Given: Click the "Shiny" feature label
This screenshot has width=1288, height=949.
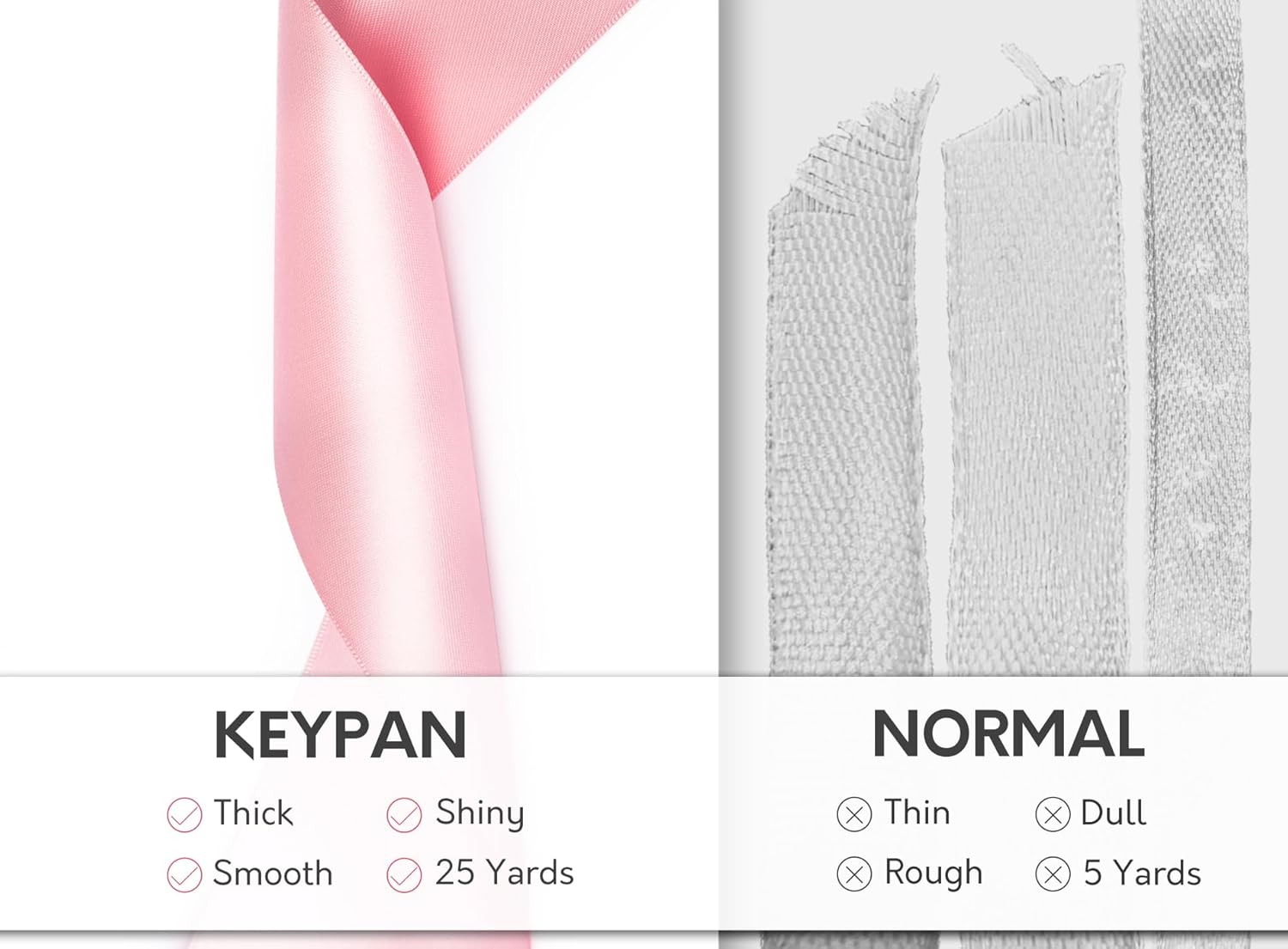Looking at the screenshot, I should 480,813.
